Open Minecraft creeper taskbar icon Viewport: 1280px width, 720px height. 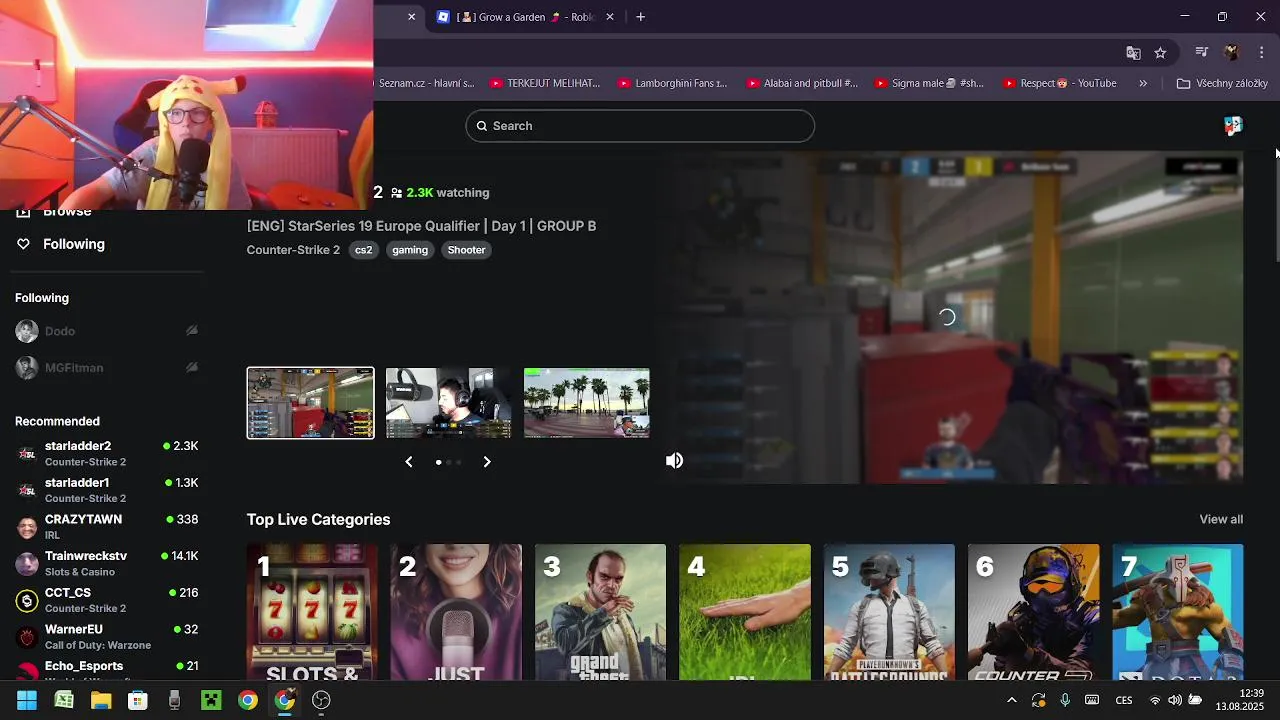pyautogui.click(x=211, y=700)
